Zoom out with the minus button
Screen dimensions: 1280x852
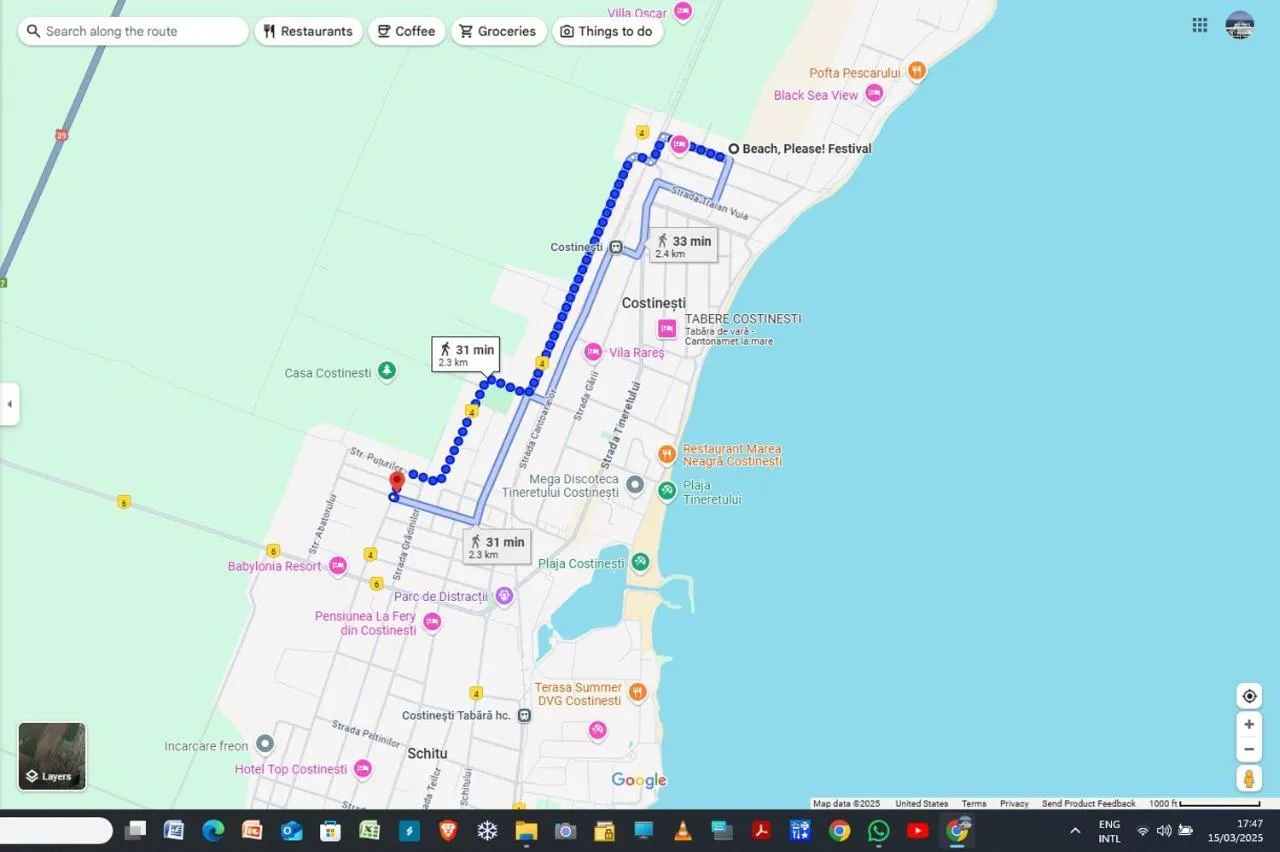tap(1249, 749)
